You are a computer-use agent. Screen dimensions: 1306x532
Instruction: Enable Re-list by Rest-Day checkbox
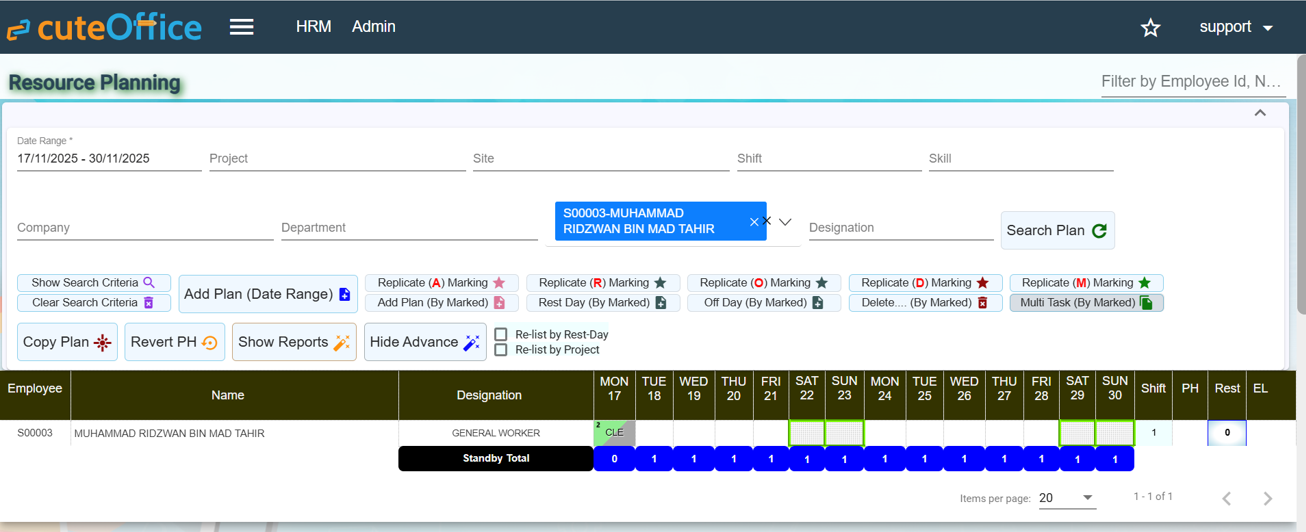501,335
